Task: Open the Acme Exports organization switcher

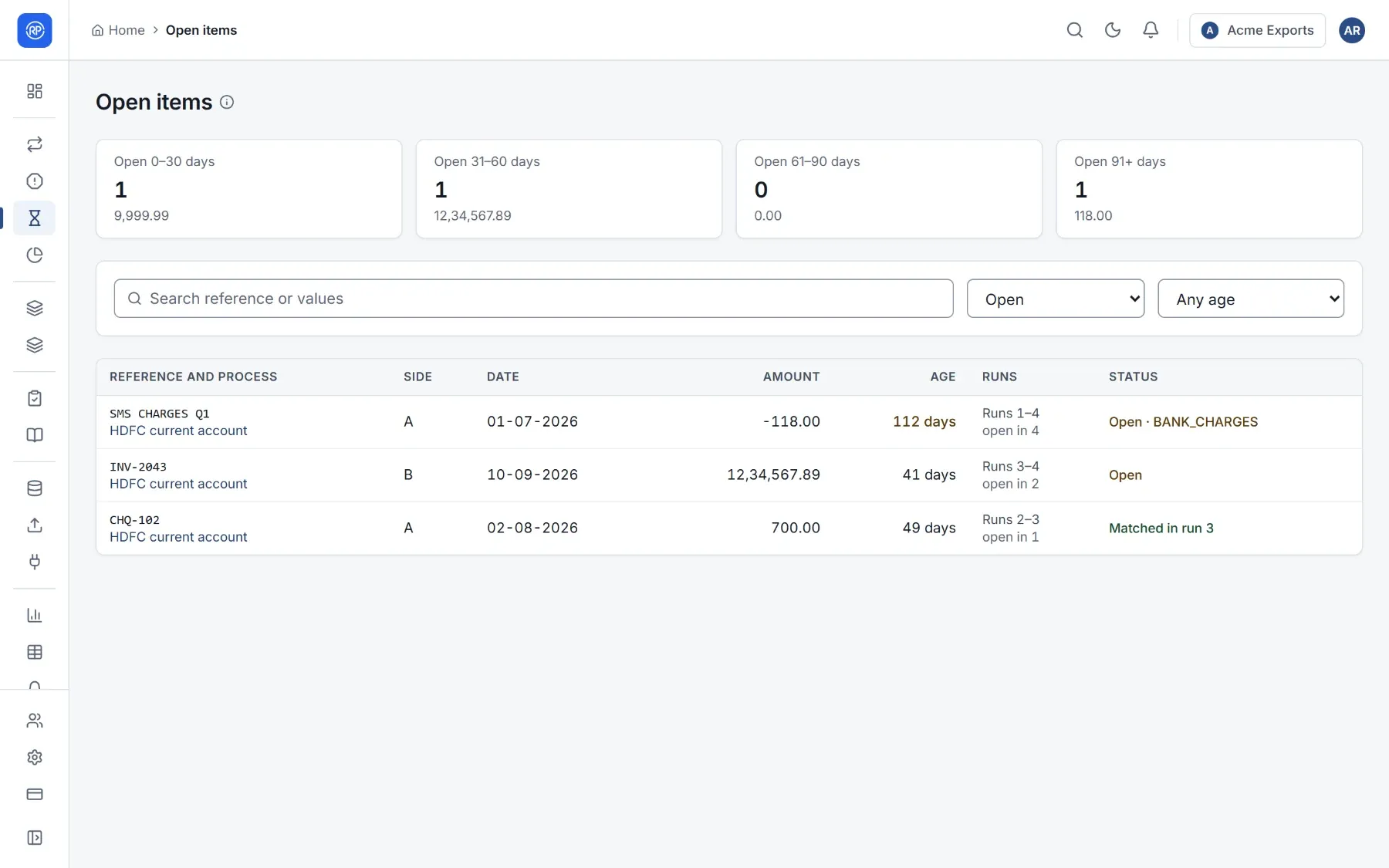Action: click(x=1257, y=30)
